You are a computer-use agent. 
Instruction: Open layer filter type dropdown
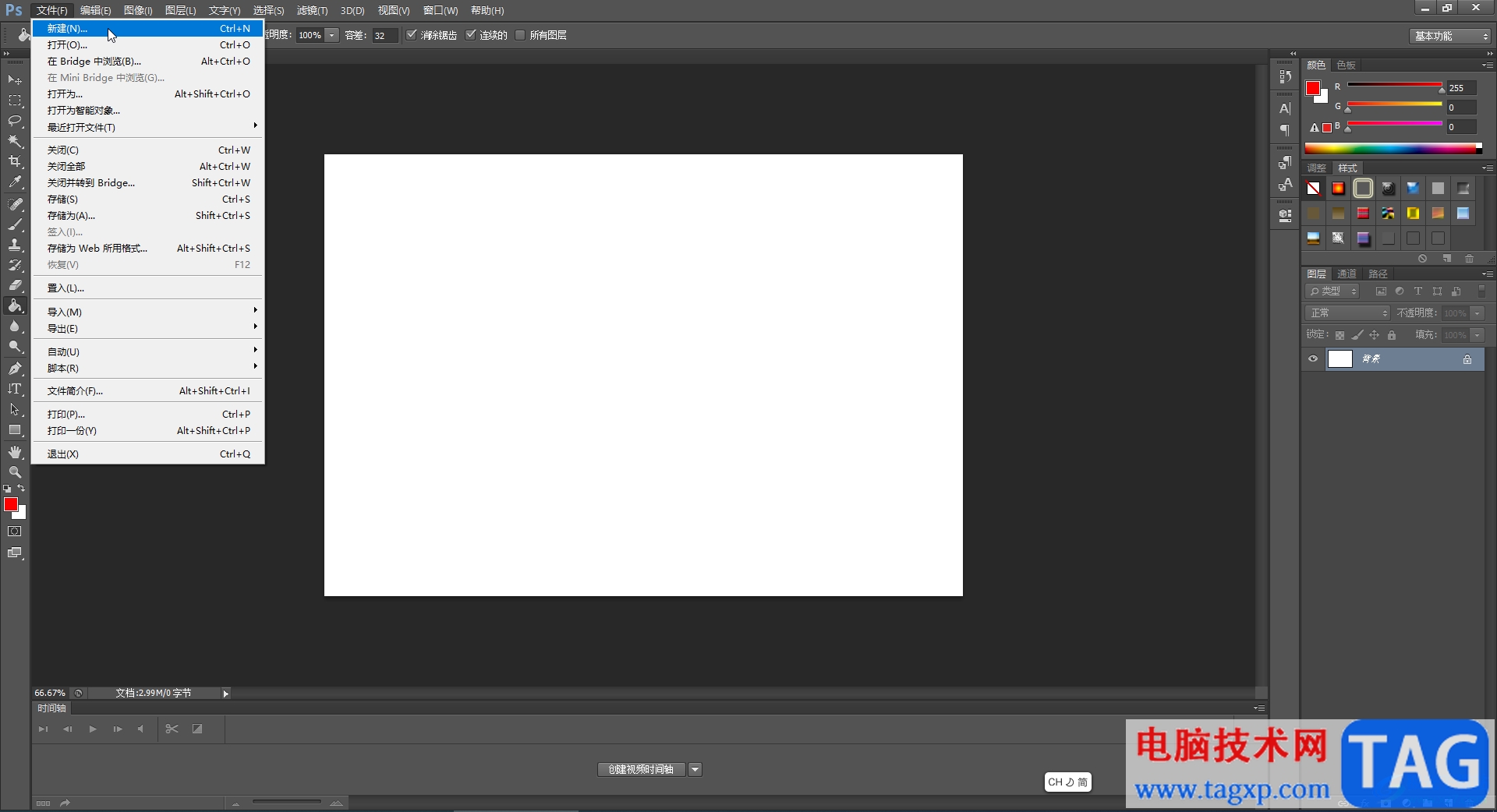click(x=1332, y=291)
